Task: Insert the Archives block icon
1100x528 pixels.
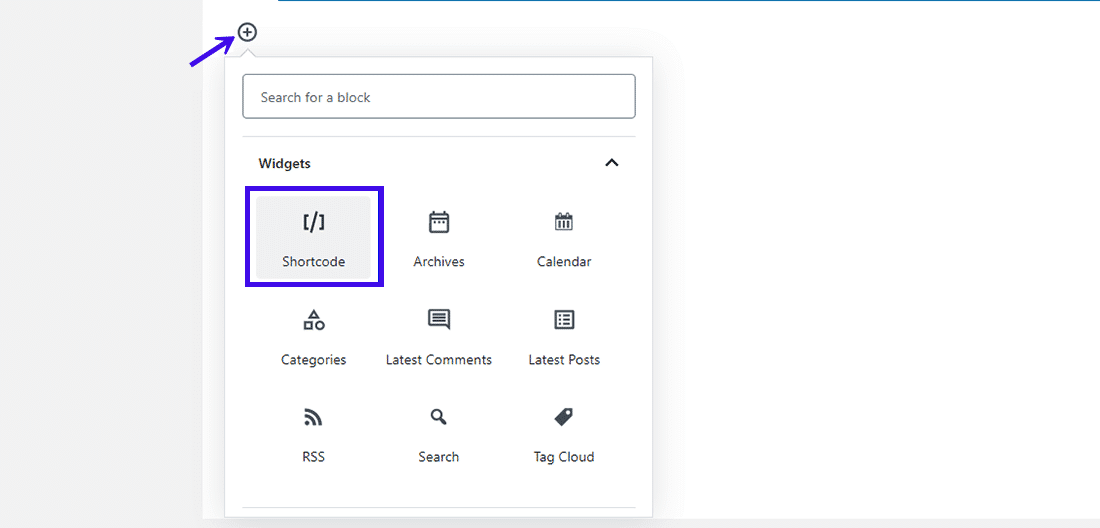Action: (439, 222)
